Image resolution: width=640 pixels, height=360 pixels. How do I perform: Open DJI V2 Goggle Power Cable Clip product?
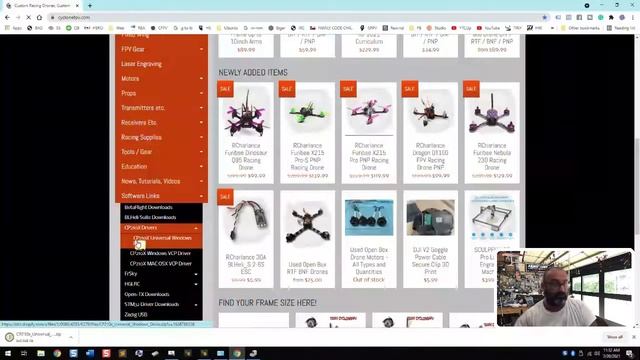[430, 239]
